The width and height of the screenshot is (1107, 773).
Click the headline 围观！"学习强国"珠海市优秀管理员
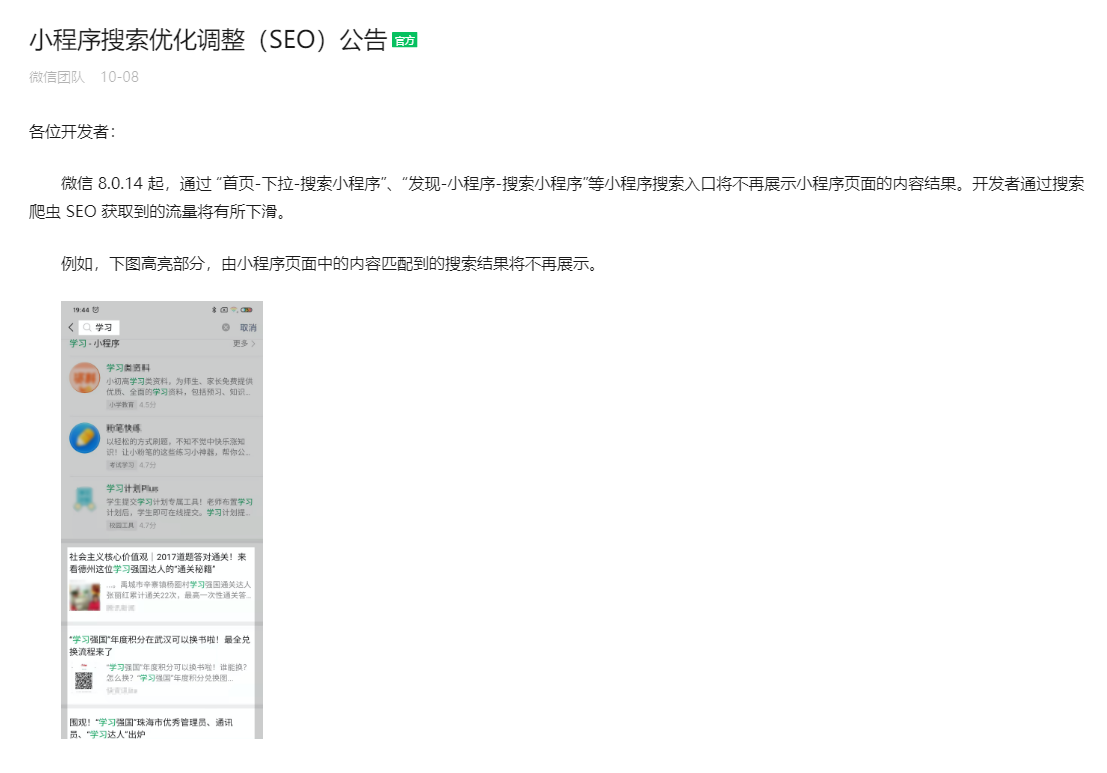click(151, 728)
